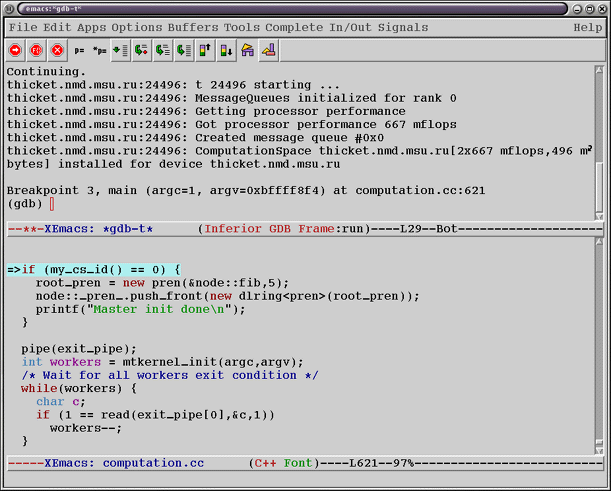Image resolution: width=611 pixels, height=491 pixels.
Task: Click the up stack frame icon
Action: tap(205, 50)
